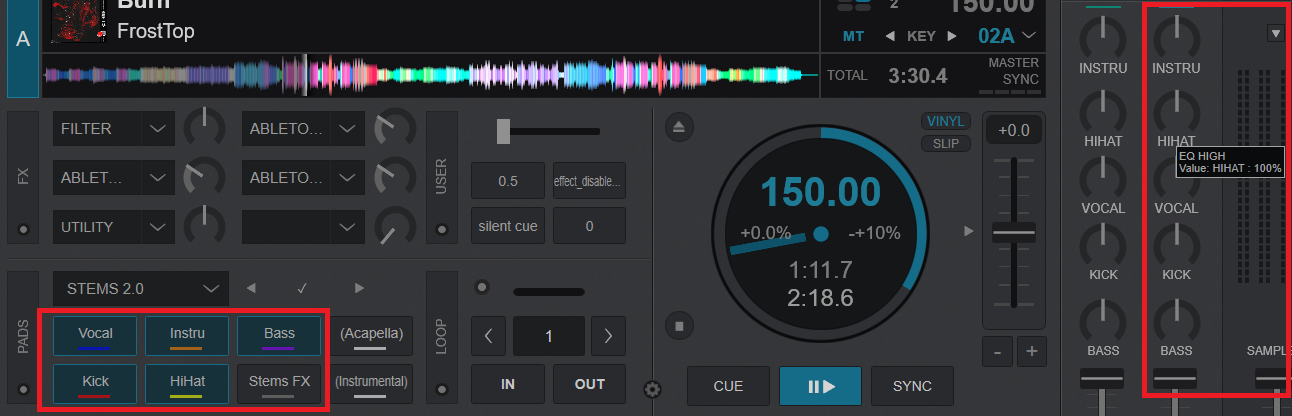Click the play/pause button
This screenshot has height=416, width=1292.
click(x=820, y=386)
